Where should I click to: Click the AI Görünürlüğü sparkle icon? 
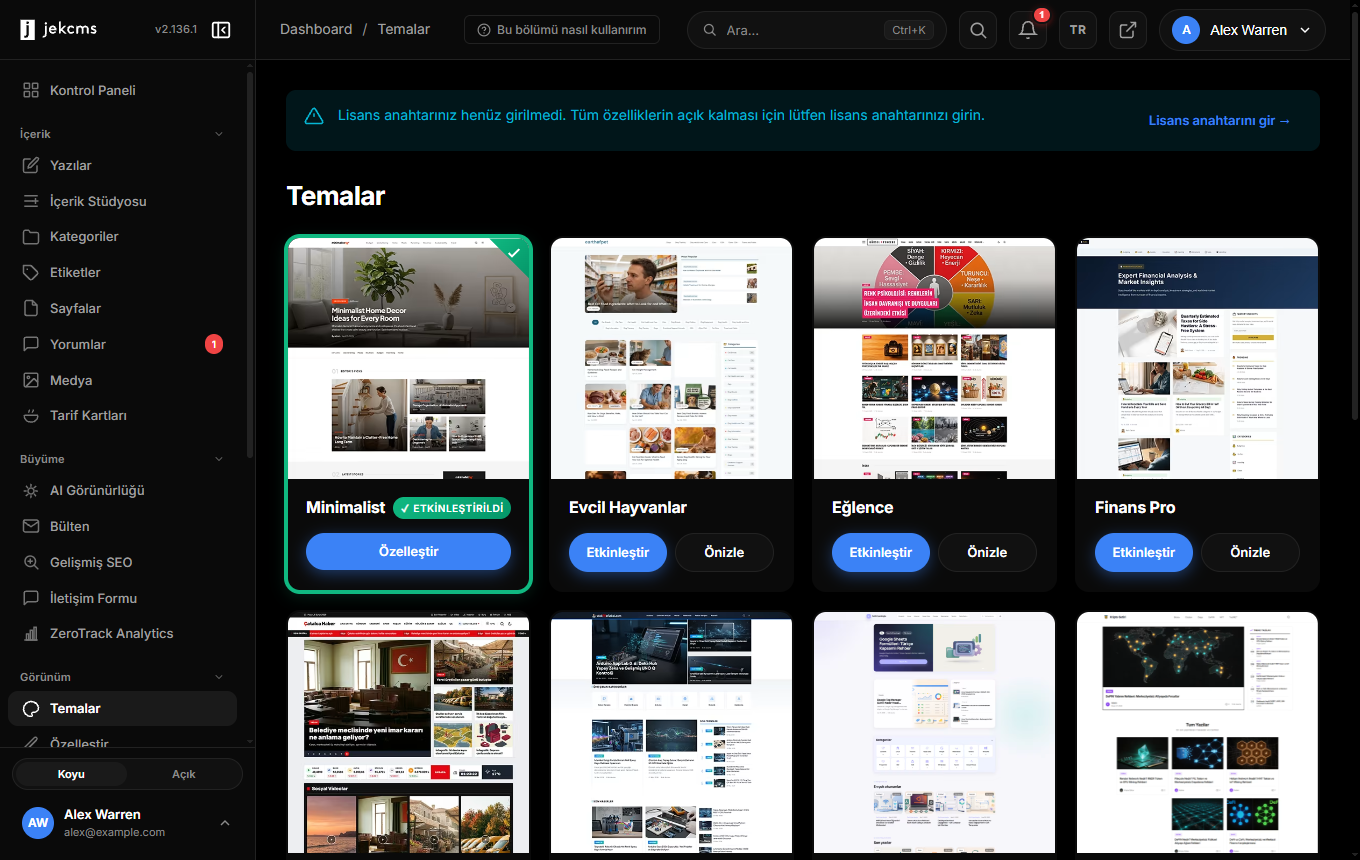[x=31, y=490]
